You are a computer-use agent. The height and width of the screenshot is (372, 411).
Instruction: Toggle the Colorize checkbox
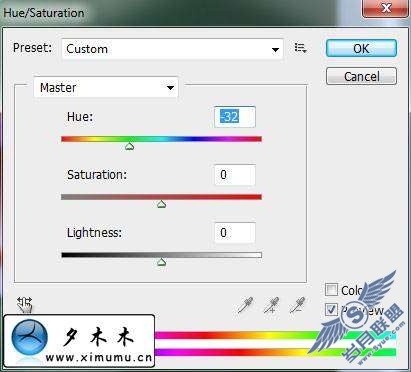point(331,290)
